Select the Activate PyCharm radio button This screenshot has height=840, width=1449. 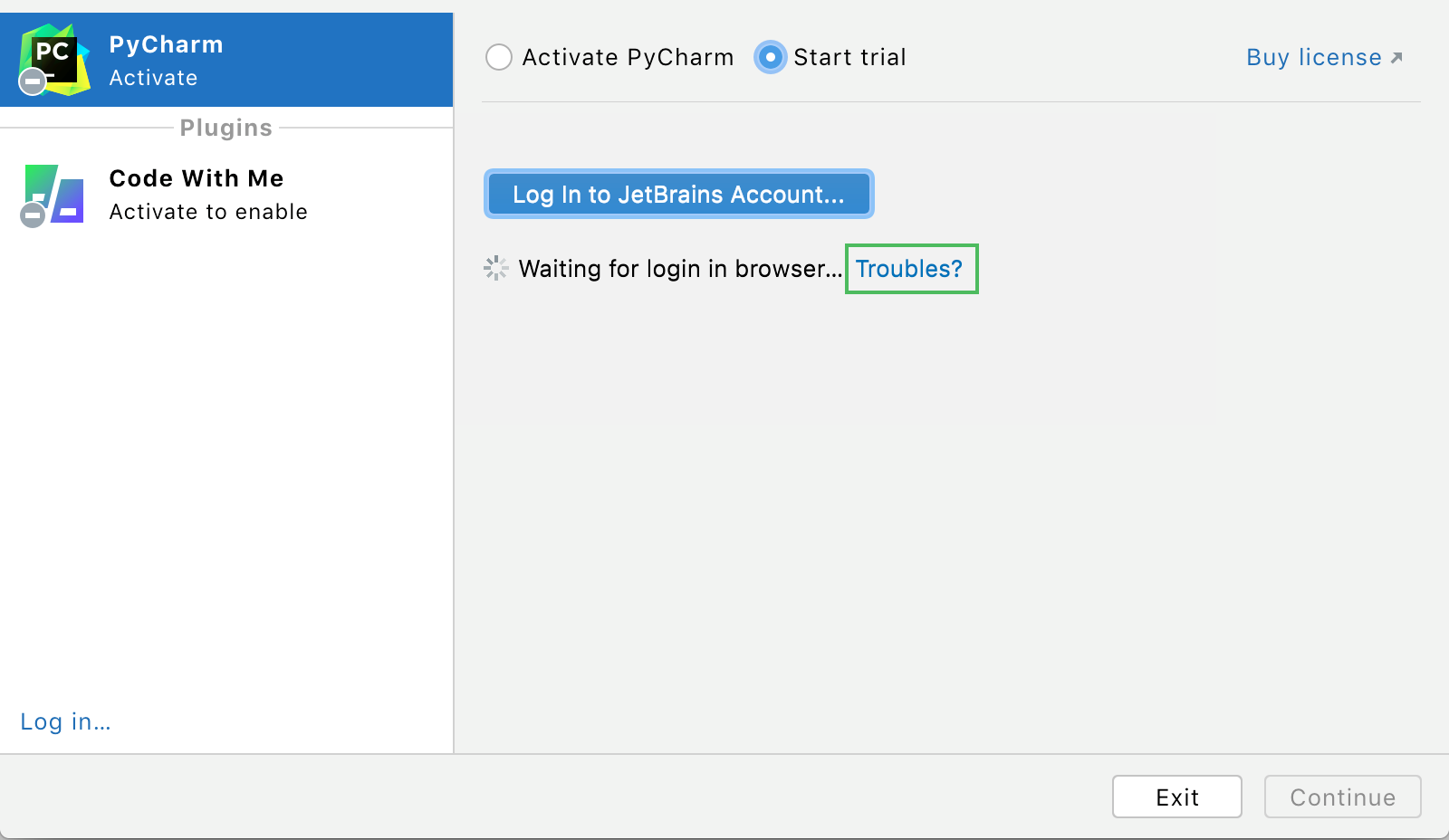click(499, 57)
